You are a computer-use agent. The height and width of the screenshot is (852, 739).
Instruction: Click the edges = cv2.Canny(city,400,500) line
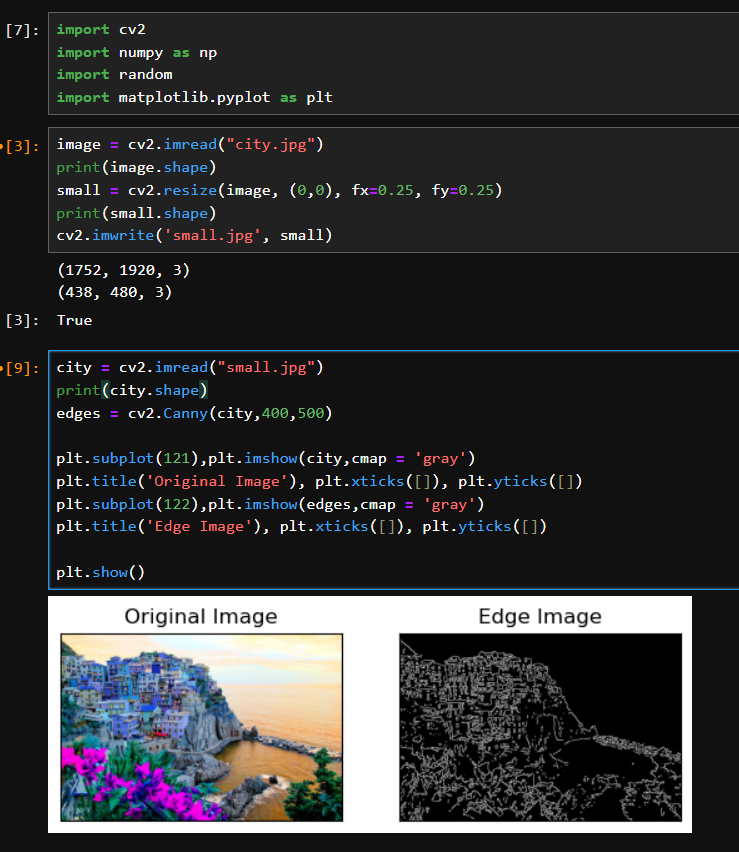(x=195, y=414)
